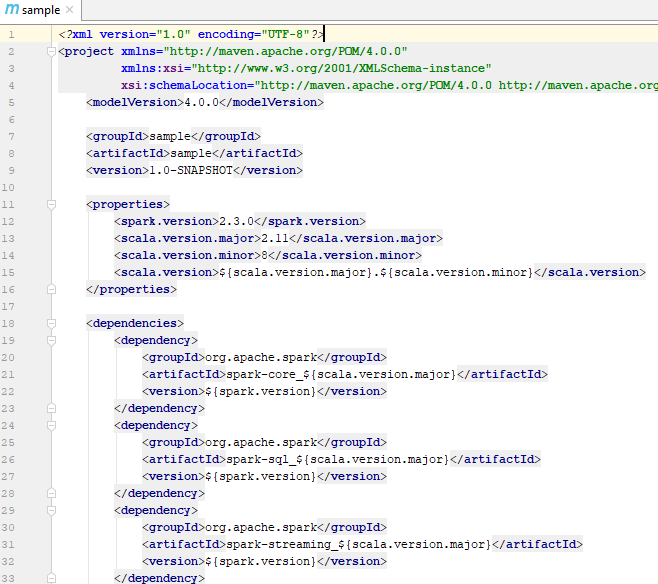658x584 pixels.
Task: Close the sample tab
Action: tap(70, 9)
